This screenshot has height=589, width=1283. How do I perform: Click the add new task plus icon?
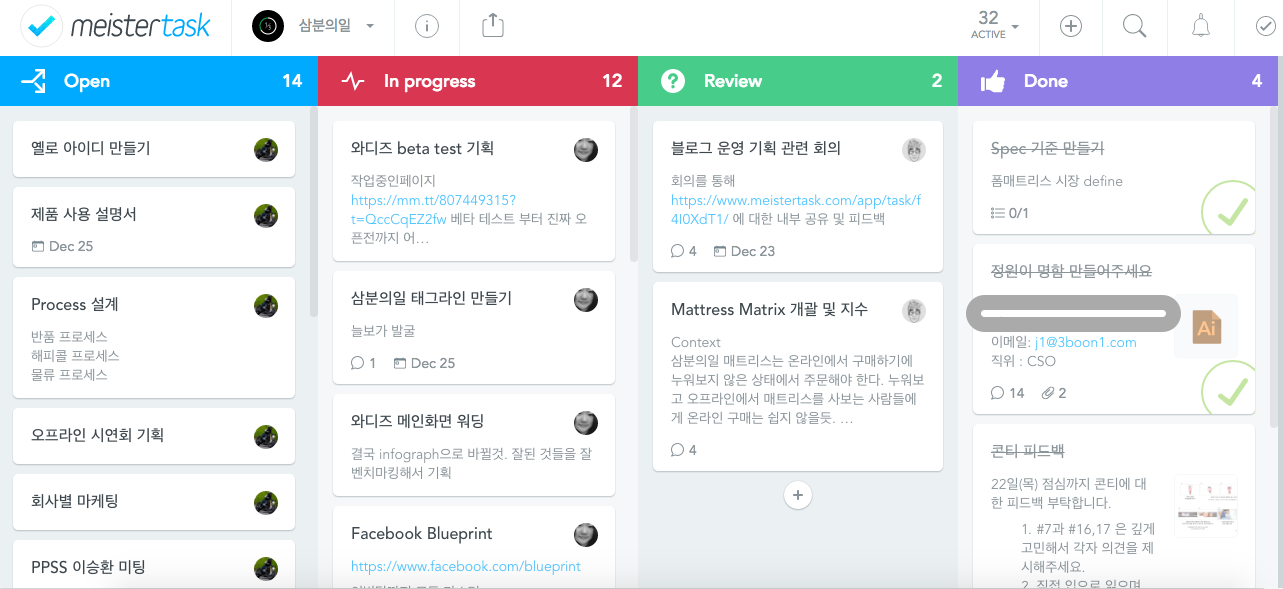click(1071, 27)
